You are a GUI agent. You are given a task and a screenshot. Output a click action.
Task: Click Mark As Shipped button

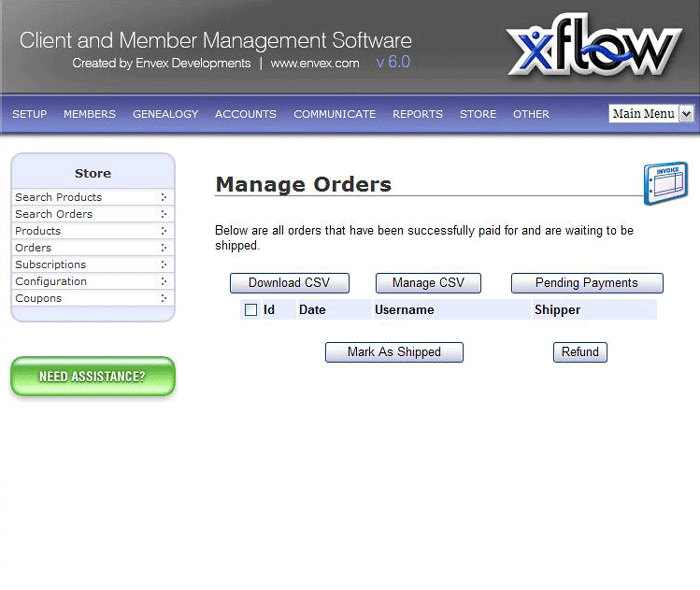pyautogui.click(x=394, y=352)
